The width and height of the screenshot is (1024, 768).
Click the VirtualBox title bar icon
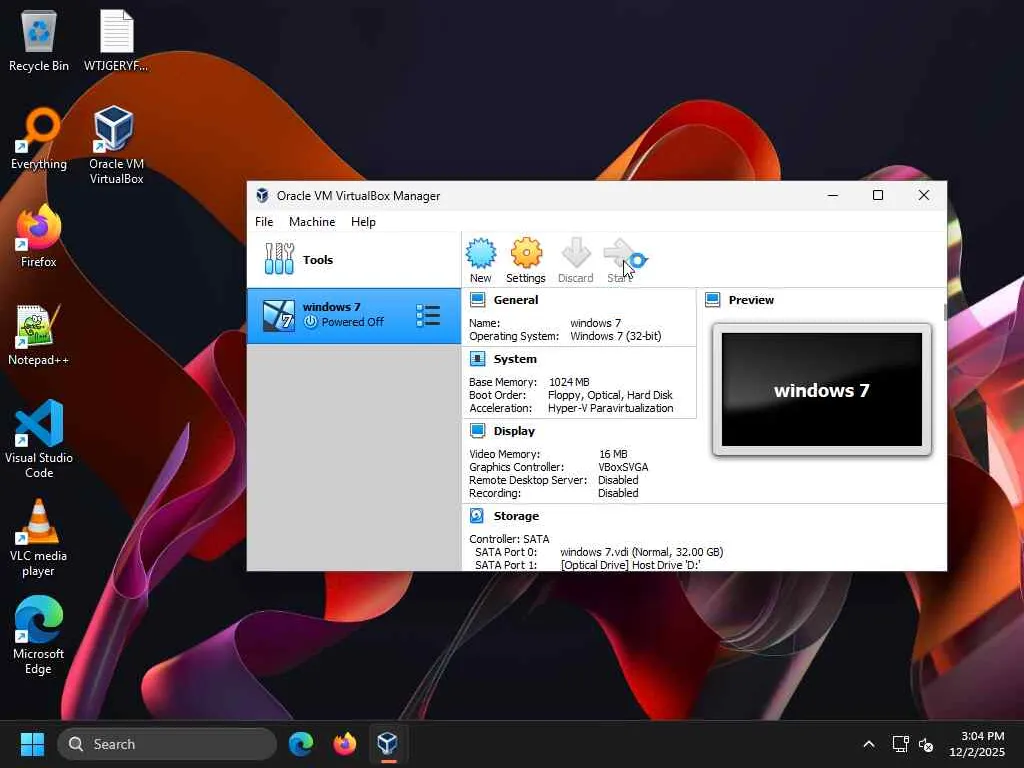point(263,195)
